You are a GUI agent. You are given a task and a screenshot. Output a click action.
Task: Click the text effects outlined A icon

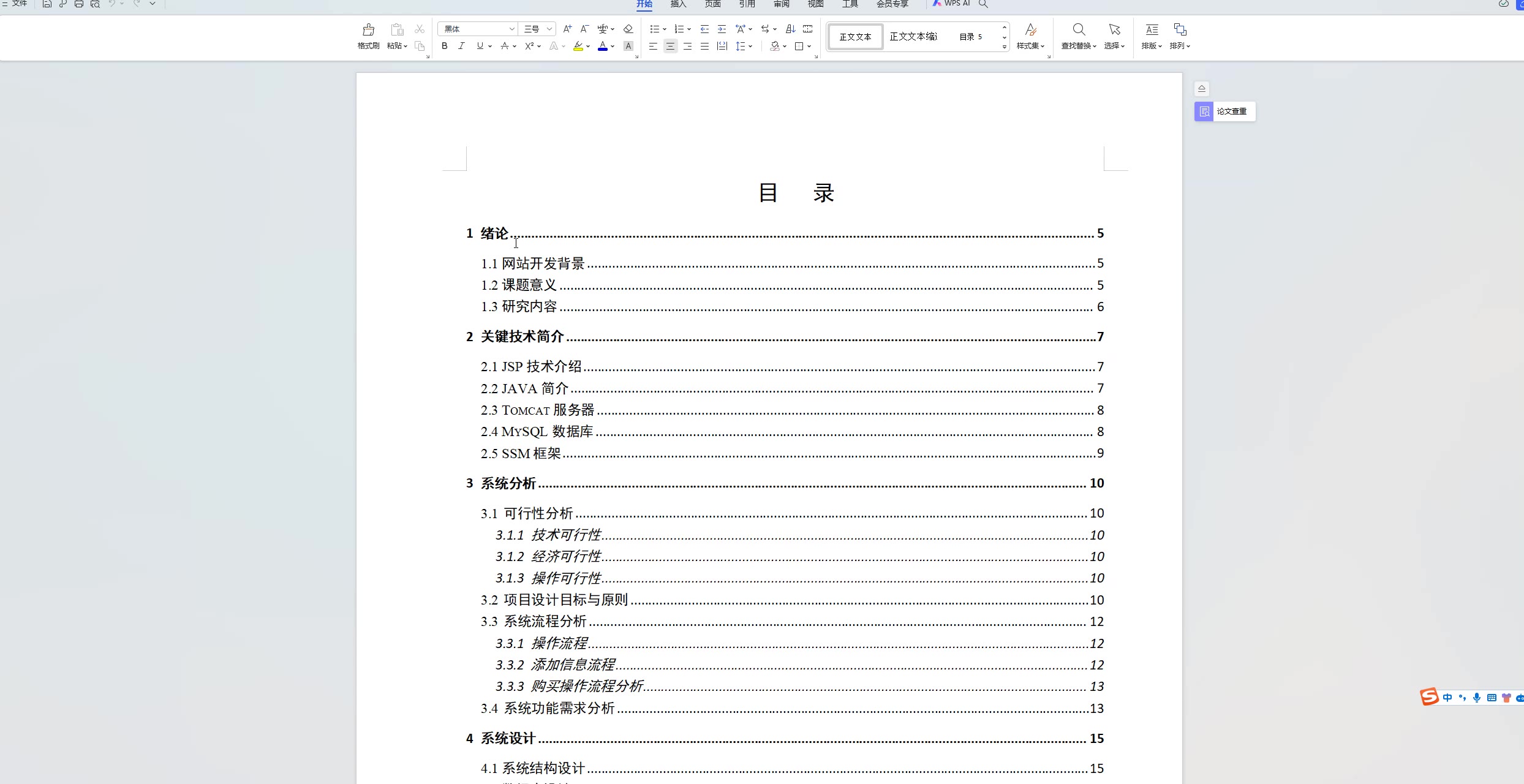(x=554, y=46)
